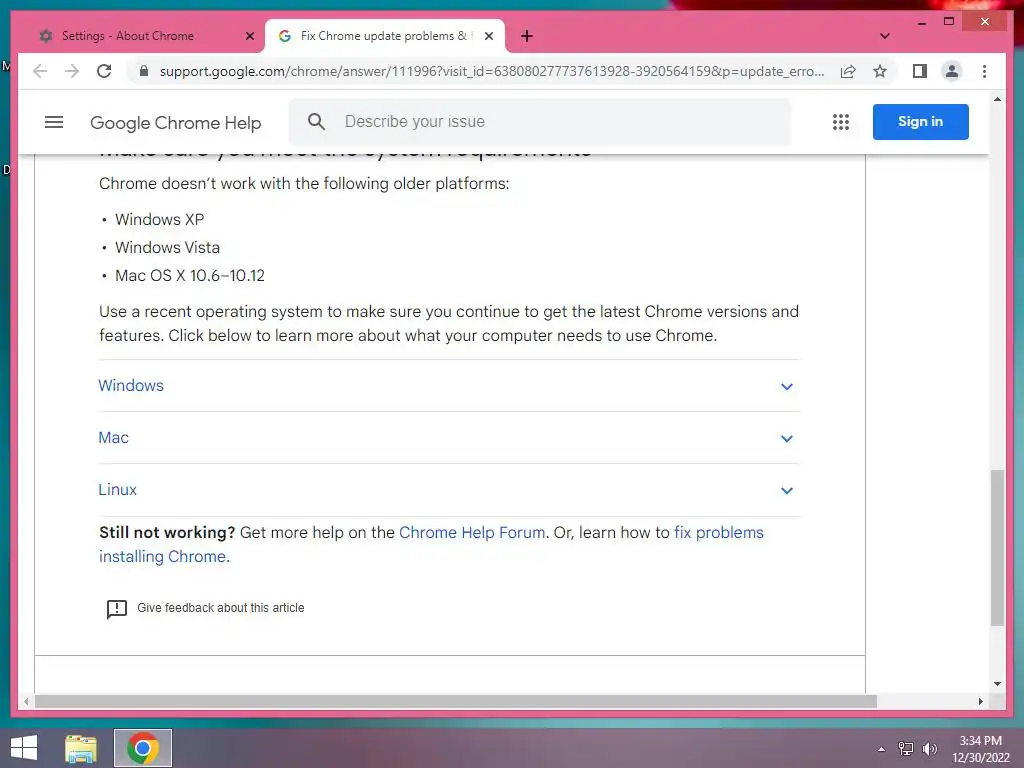The width and height of the screenshot is (1024, 768).
Task: Click the search magnifier icon
Action: (316, 121)
